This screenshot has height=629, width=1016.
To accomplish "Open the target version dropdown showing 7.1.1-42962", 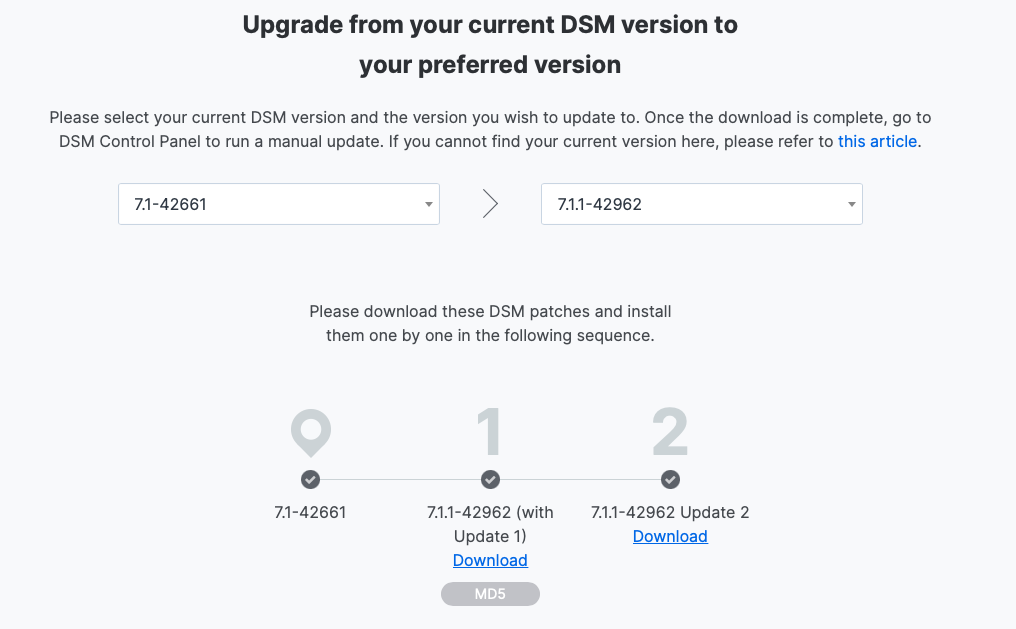I will coord(692,204).
